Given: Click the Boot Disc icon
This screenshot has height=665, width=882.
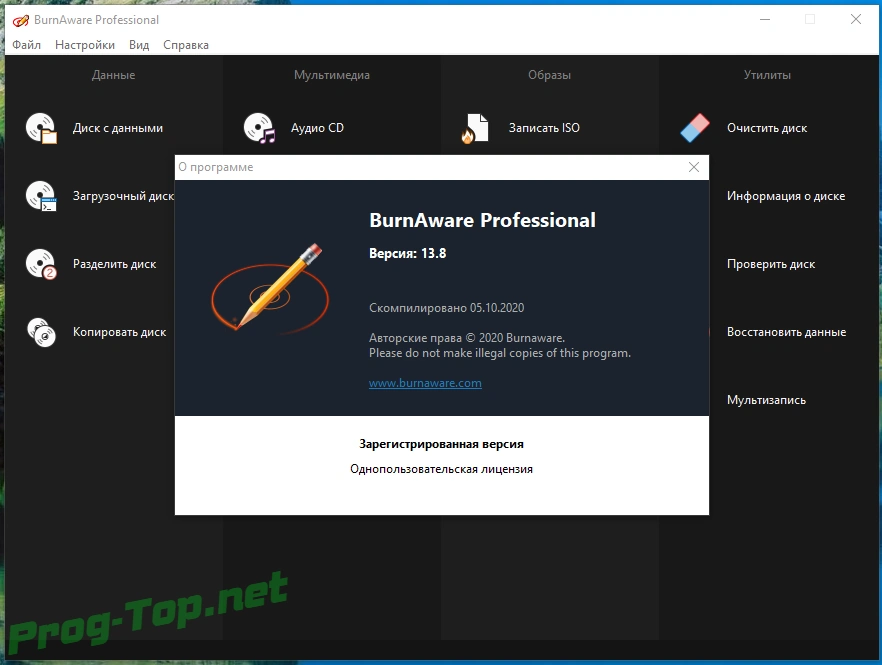Looking at the screenshot, I should (x=41, y=196).
